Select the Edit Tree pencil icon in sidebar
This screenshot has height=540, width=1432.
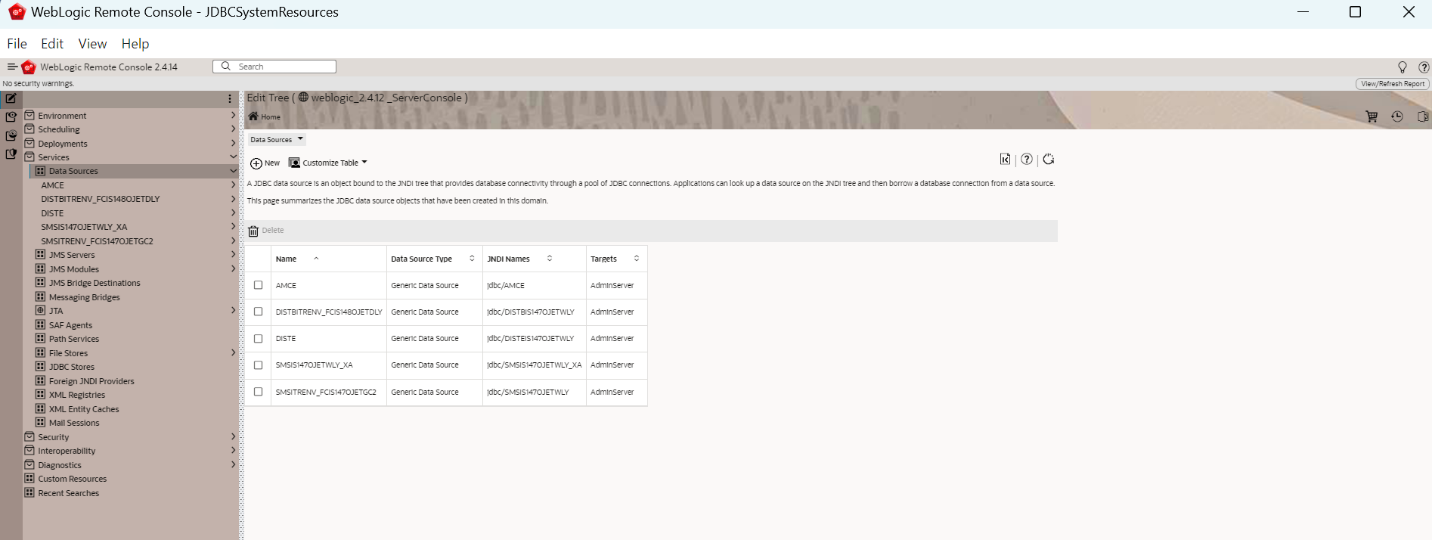click(11, 99)
